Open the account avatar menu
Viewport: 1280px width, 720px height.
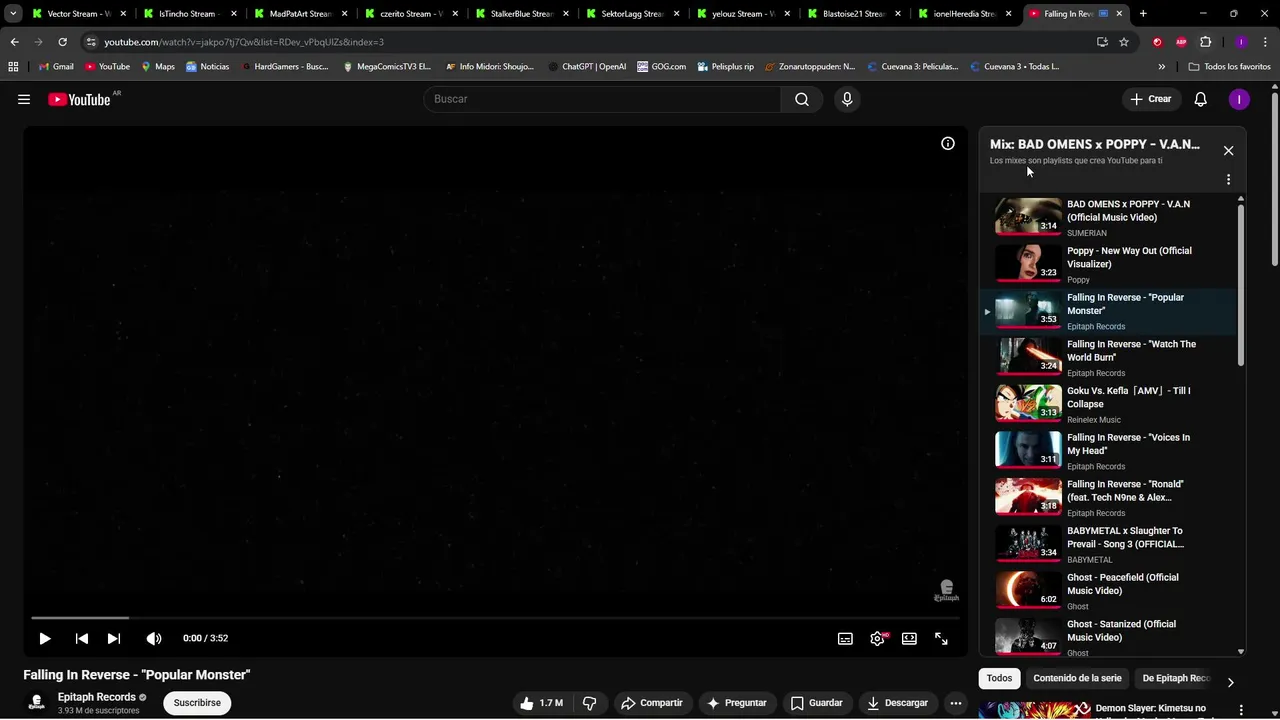[1239, 99]
